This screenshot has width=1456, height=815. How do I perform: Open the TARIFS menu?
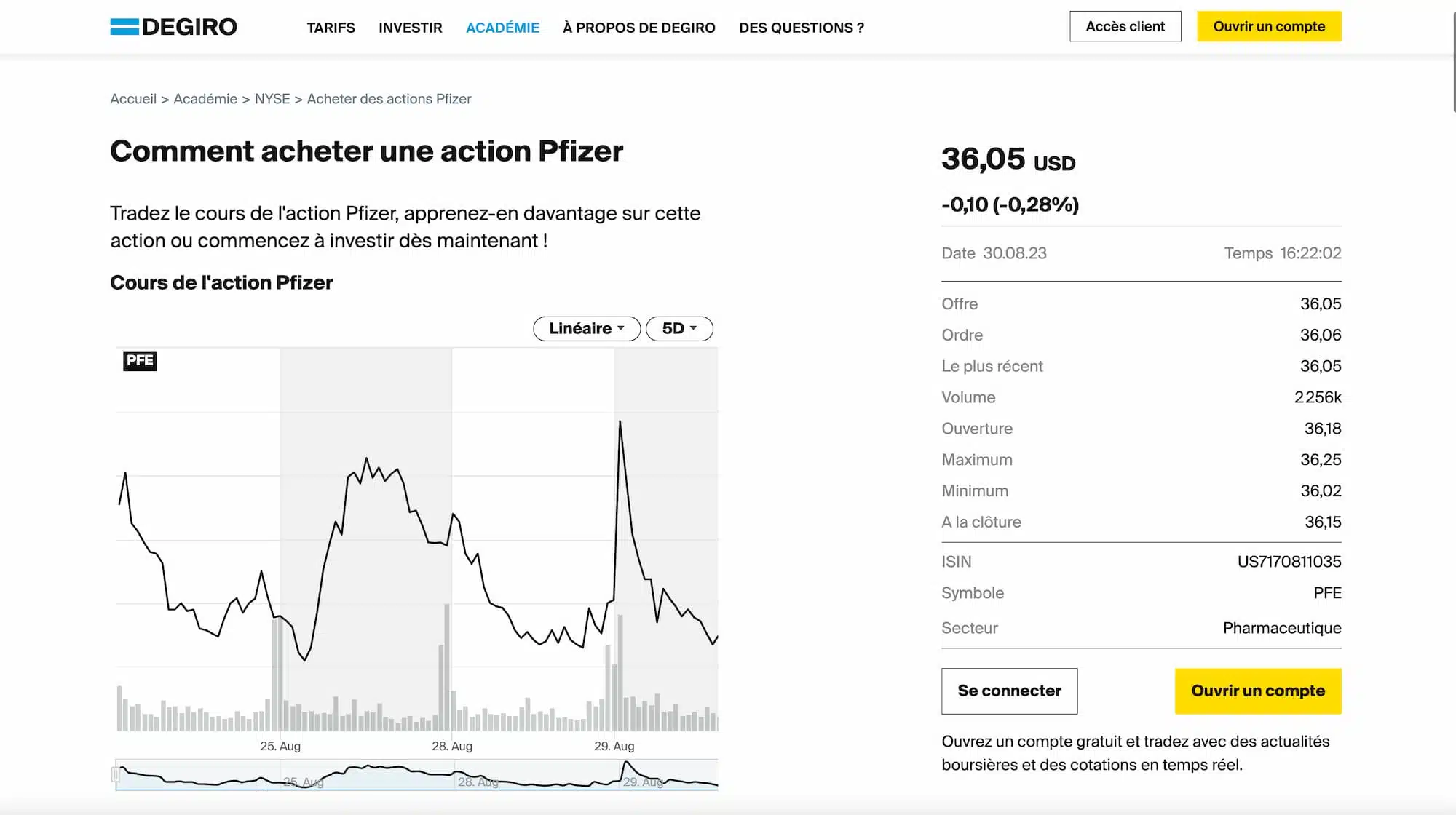(x=331, y=28)
